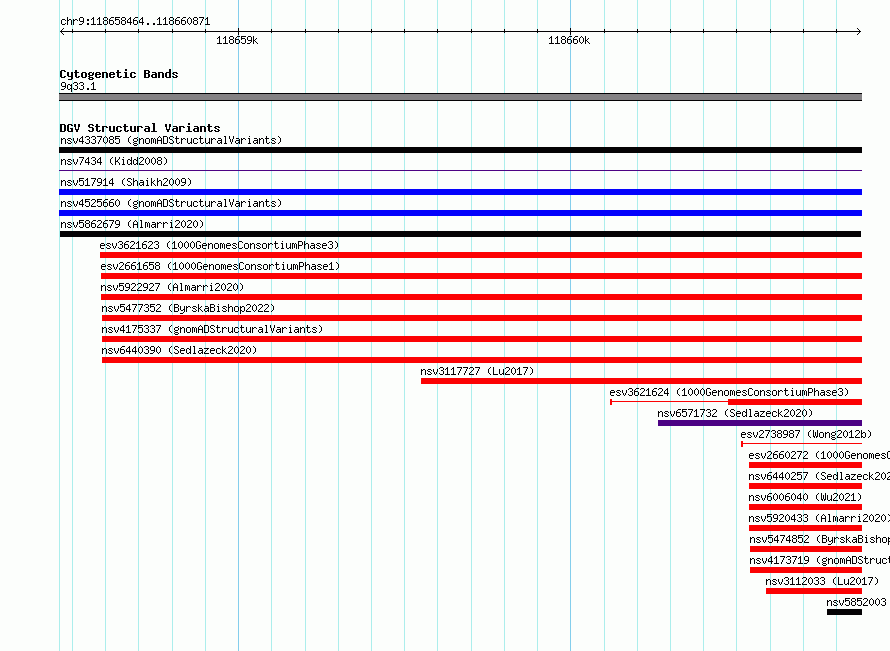This screenshot has width=890, height=651.
Task: Open nsv6440257 Sedlazeck label
Action: click(818, 476)
